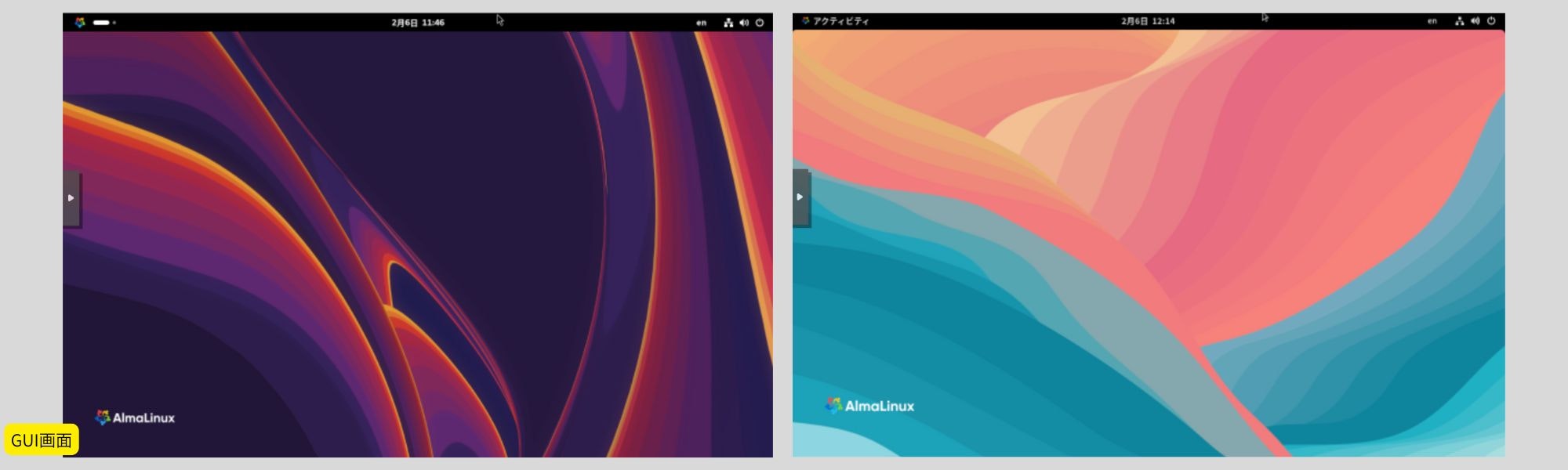This screenshot has height=470, width=1568.
Task: Open 'en' input source menu on dark desktop
Action: [702, 23]
